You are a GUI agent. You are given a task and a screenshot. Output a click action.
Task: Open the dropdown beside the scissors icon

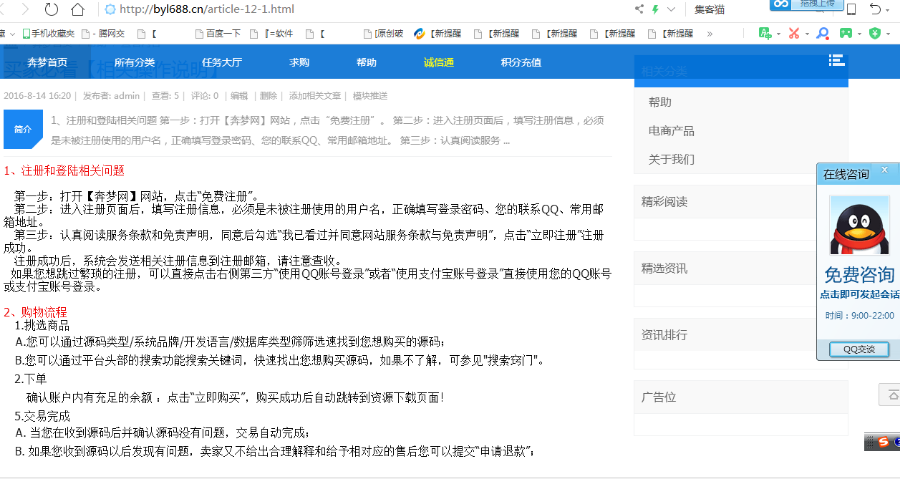coord(807,34)
